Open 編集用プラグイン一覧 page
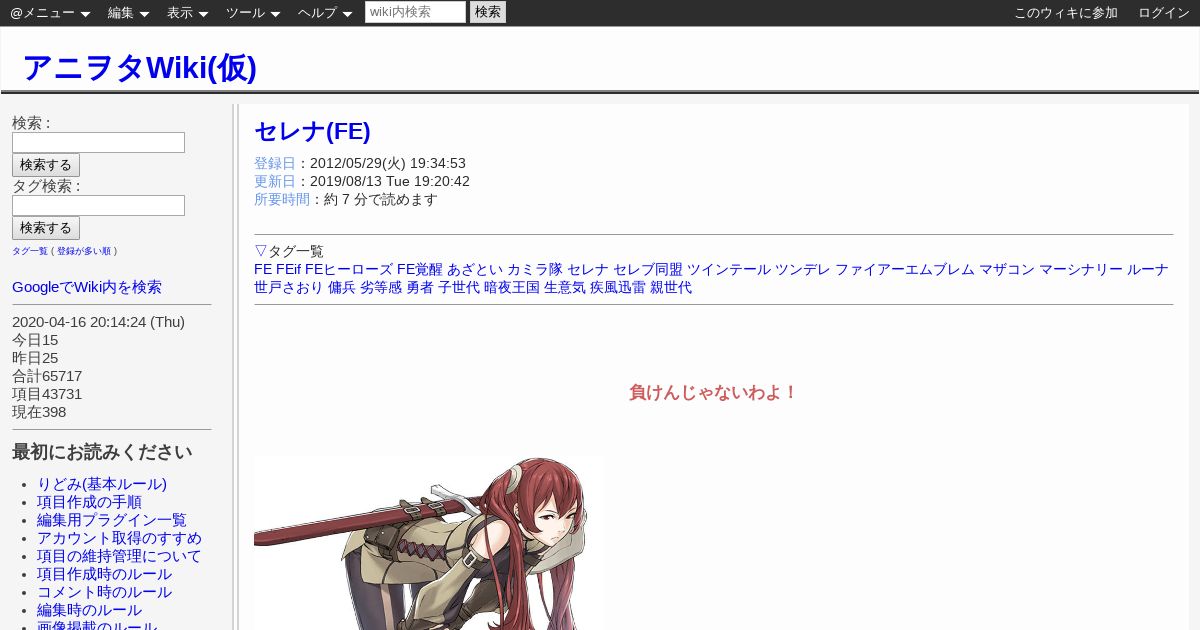The image size is (1200, 630). [112, 520]
